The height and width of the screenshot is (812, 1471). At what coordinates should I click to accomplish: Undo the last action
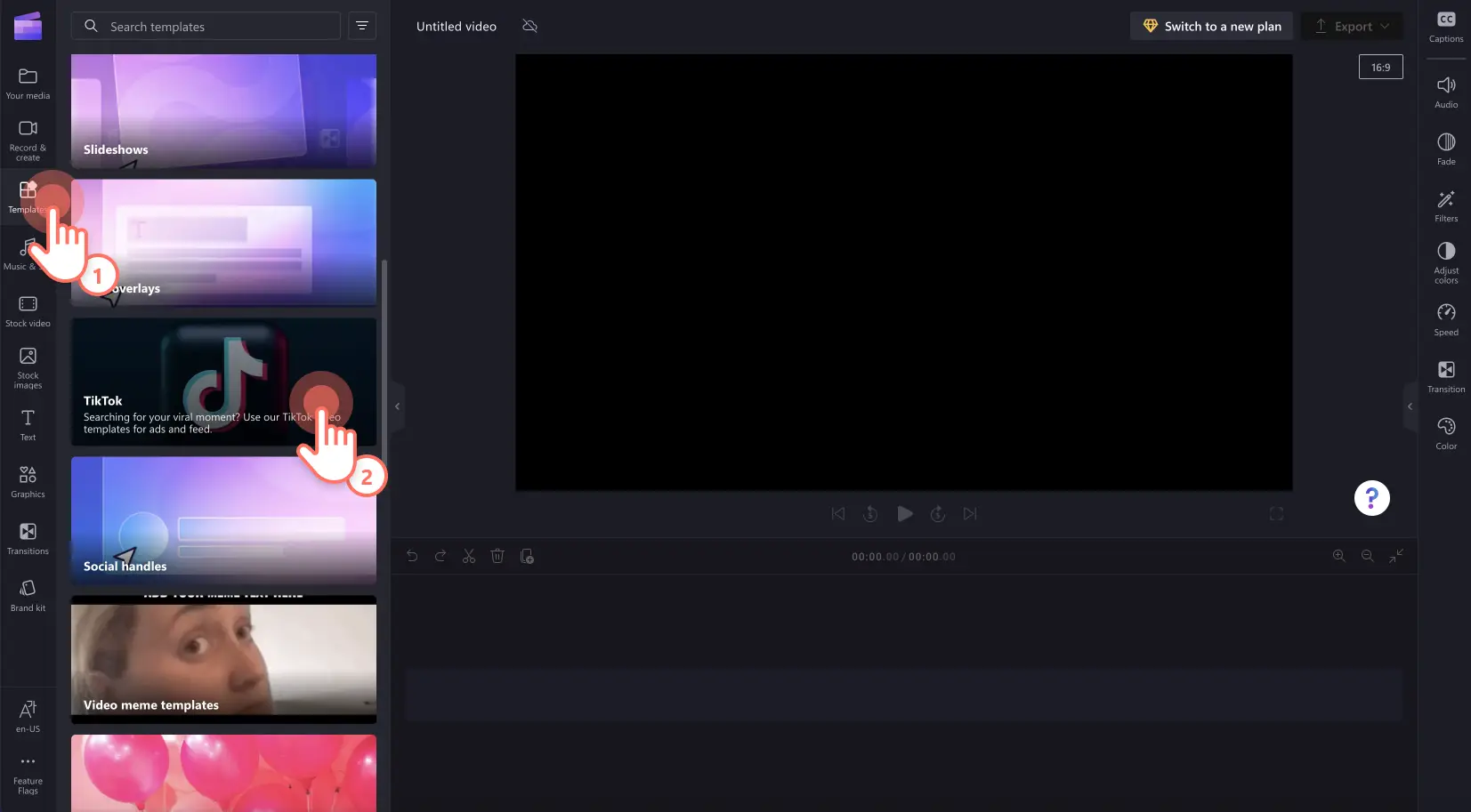point(412,556)
